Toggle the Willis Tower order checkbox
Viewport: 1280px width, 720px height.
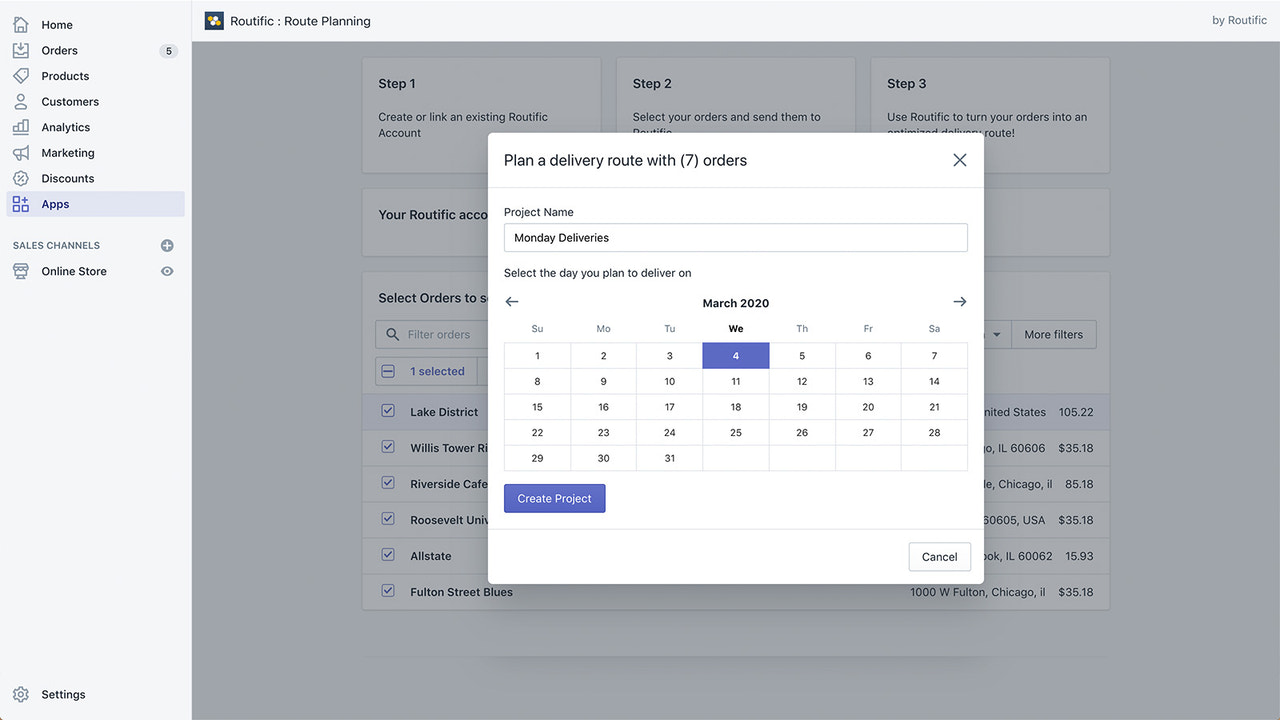pyautogui.click(x=387, y=446)
